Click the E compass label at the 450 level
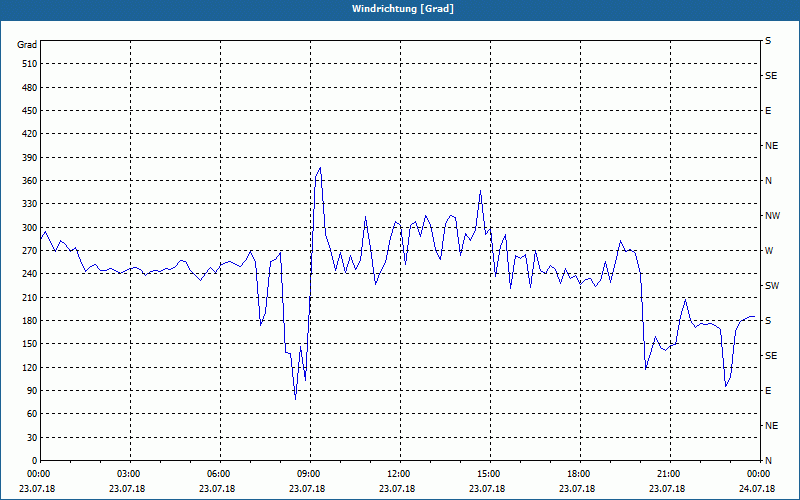 tap(768, 111)
